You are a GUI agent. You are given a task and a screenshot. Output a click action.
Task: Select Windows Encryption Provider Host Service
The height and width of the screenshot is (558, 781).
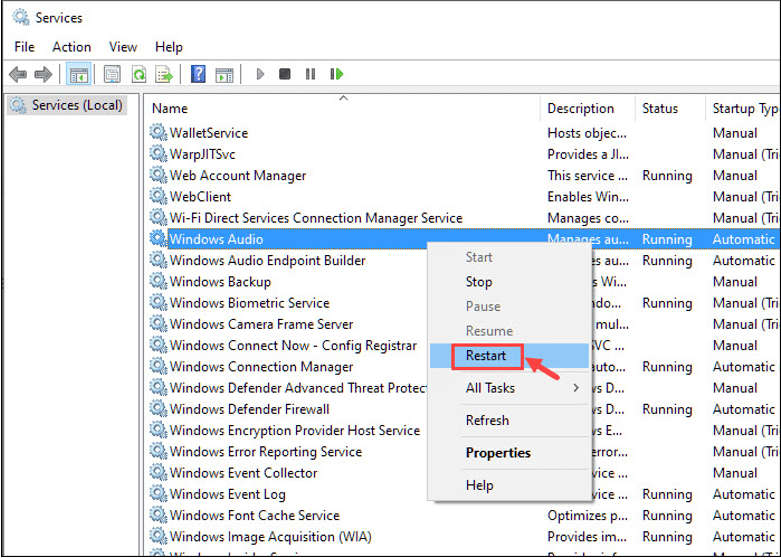tap(295, 430)
